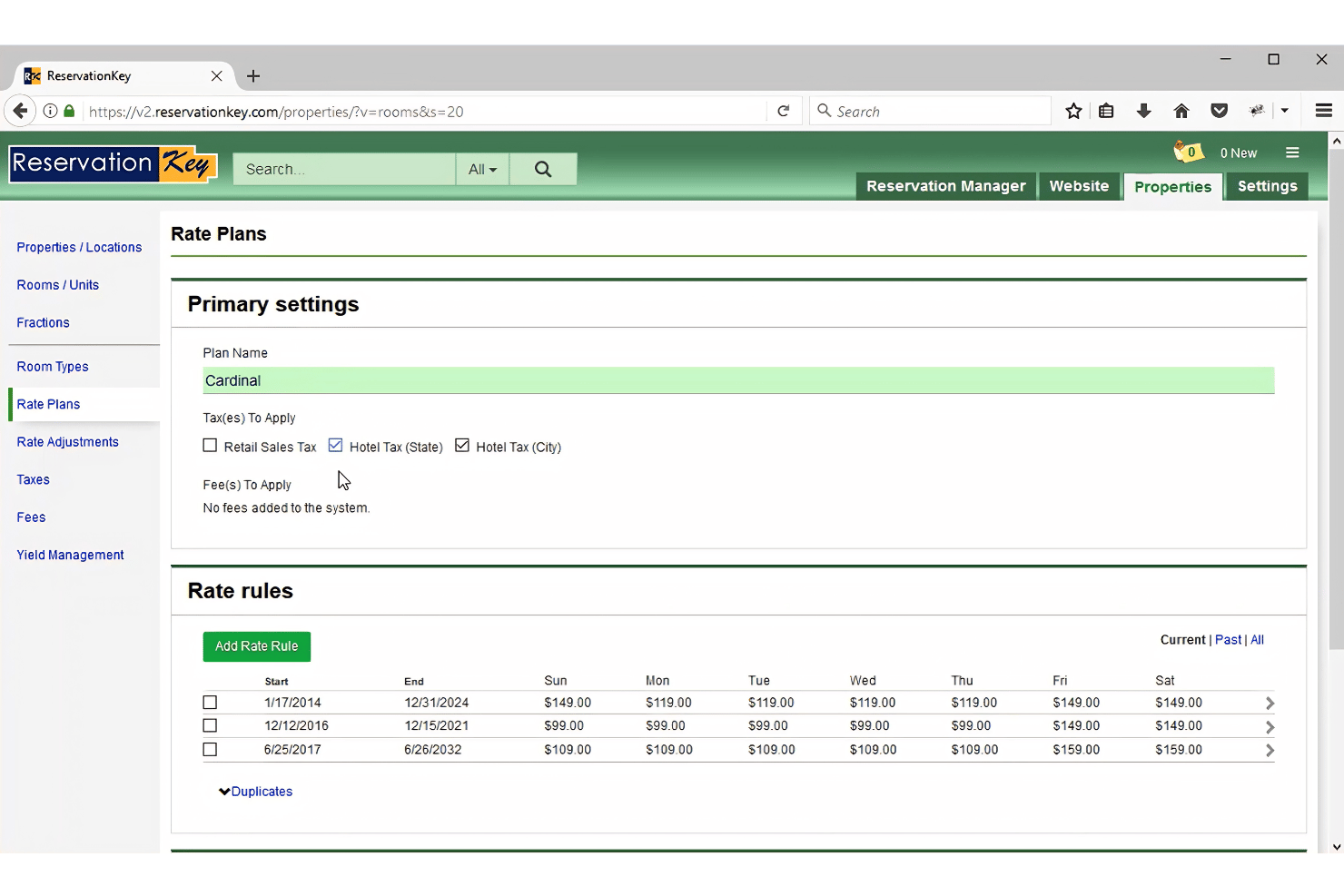Screen dimensions: 1344x896
Task: Toggle the Retail Sales Tax checkbox
Action: (210, 446)
